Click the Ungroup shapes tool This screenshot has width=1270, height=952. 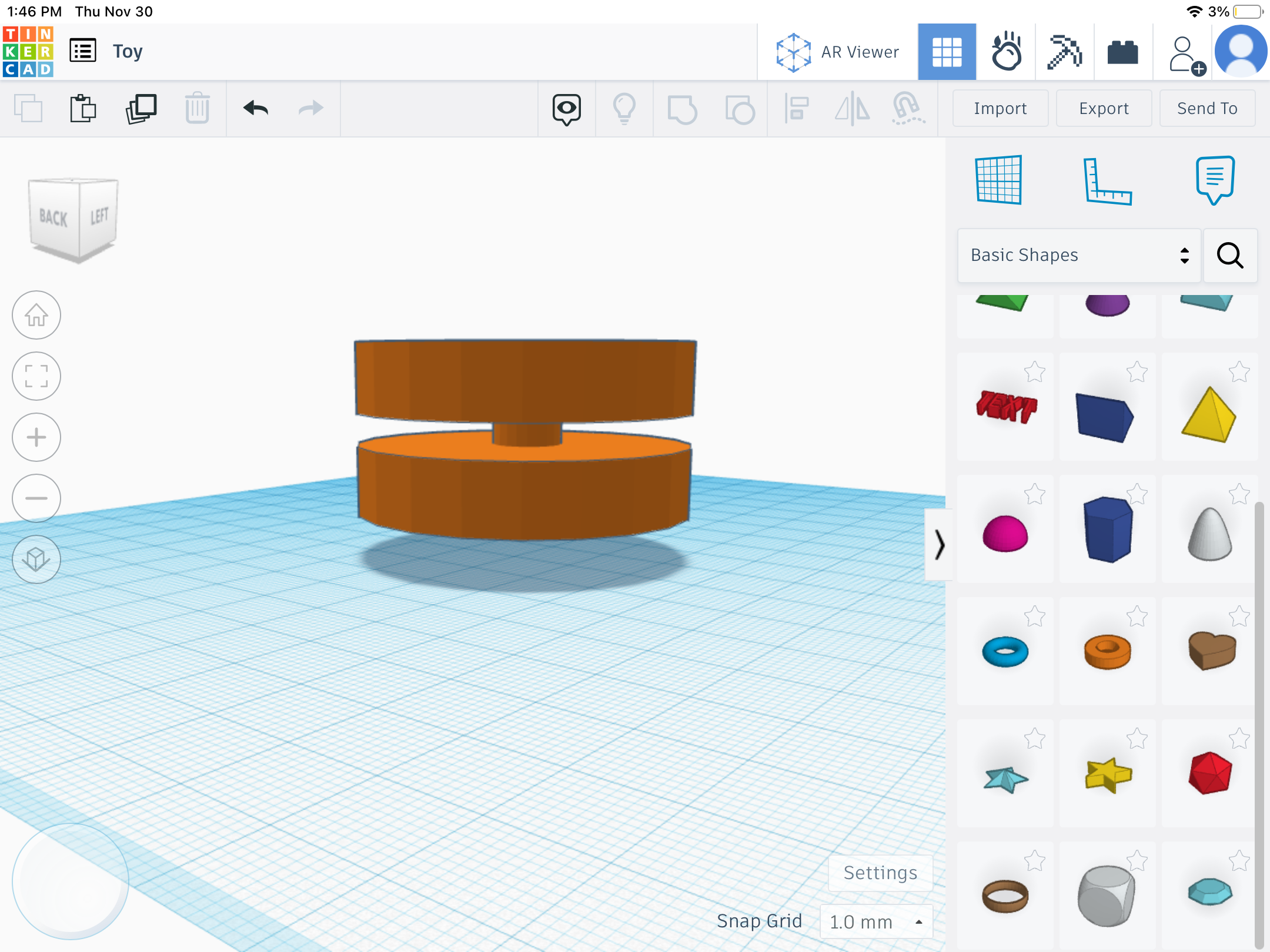[x=740, y=109]
